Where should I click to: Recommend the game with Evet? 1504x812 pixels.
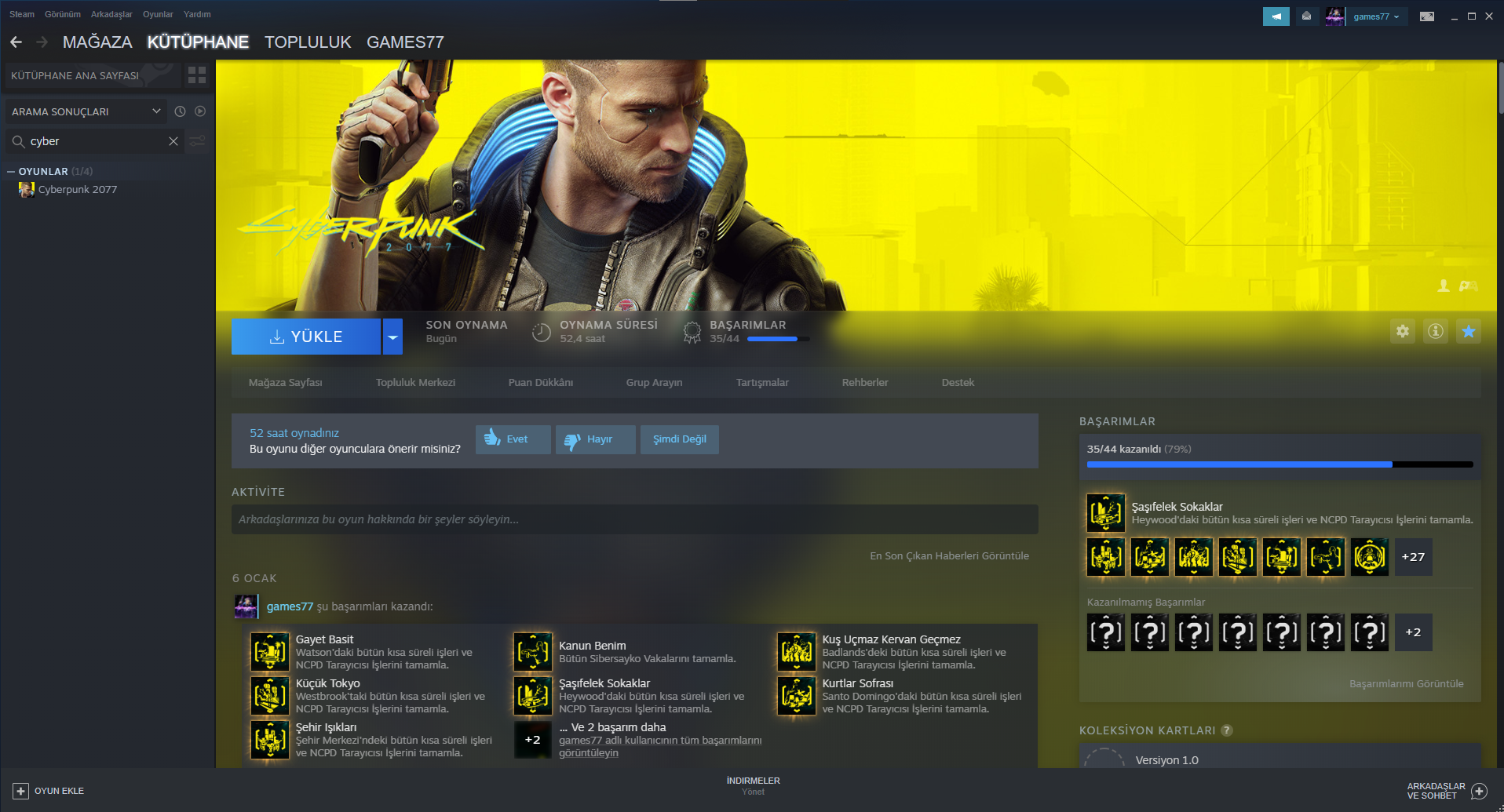coord(513,439)
